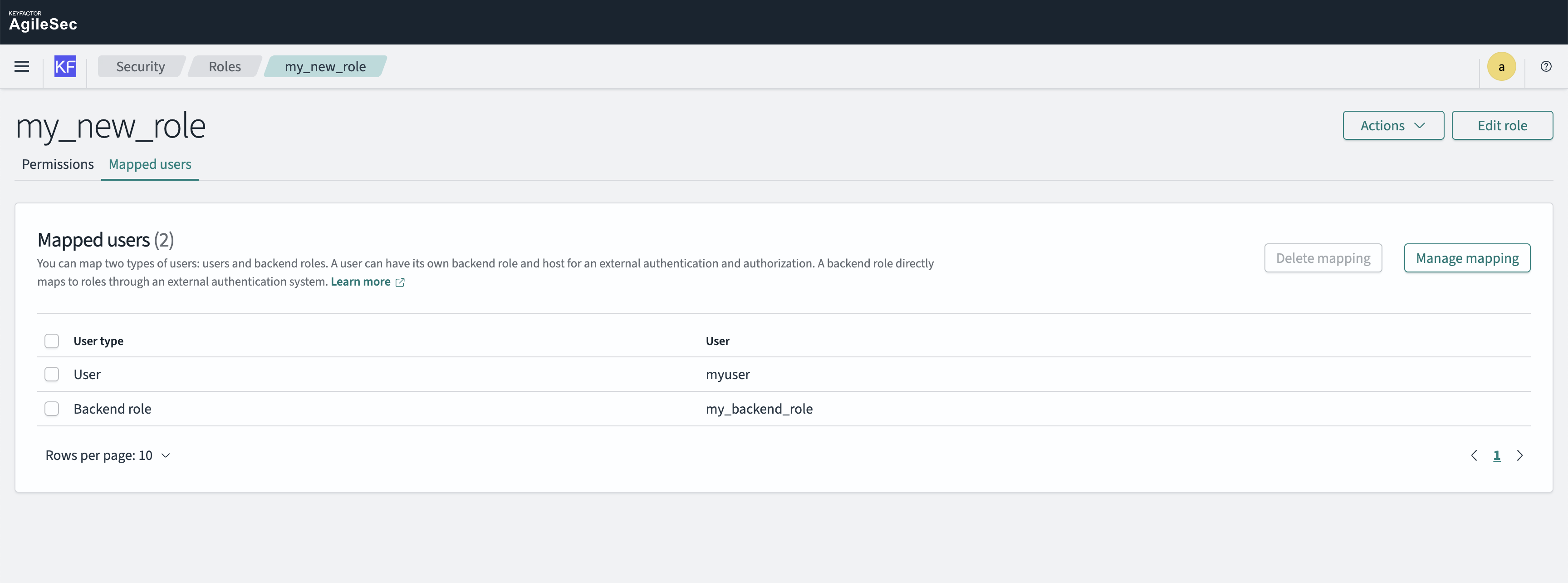This screenshot has height=583, width=1568.
Task: Tick the Backend role row checkbox
Action: (52, 409)
